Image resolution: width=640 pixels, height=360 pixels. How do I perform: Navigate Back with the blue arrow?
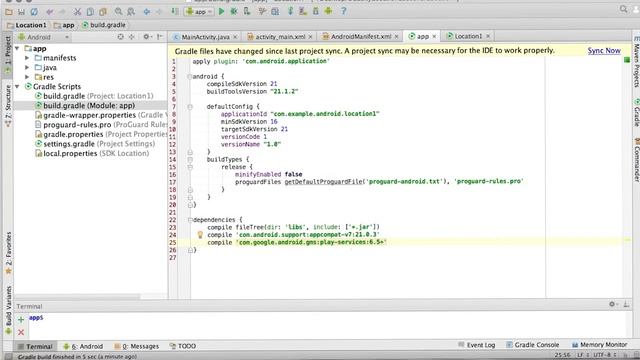click(x=147, y=12)
